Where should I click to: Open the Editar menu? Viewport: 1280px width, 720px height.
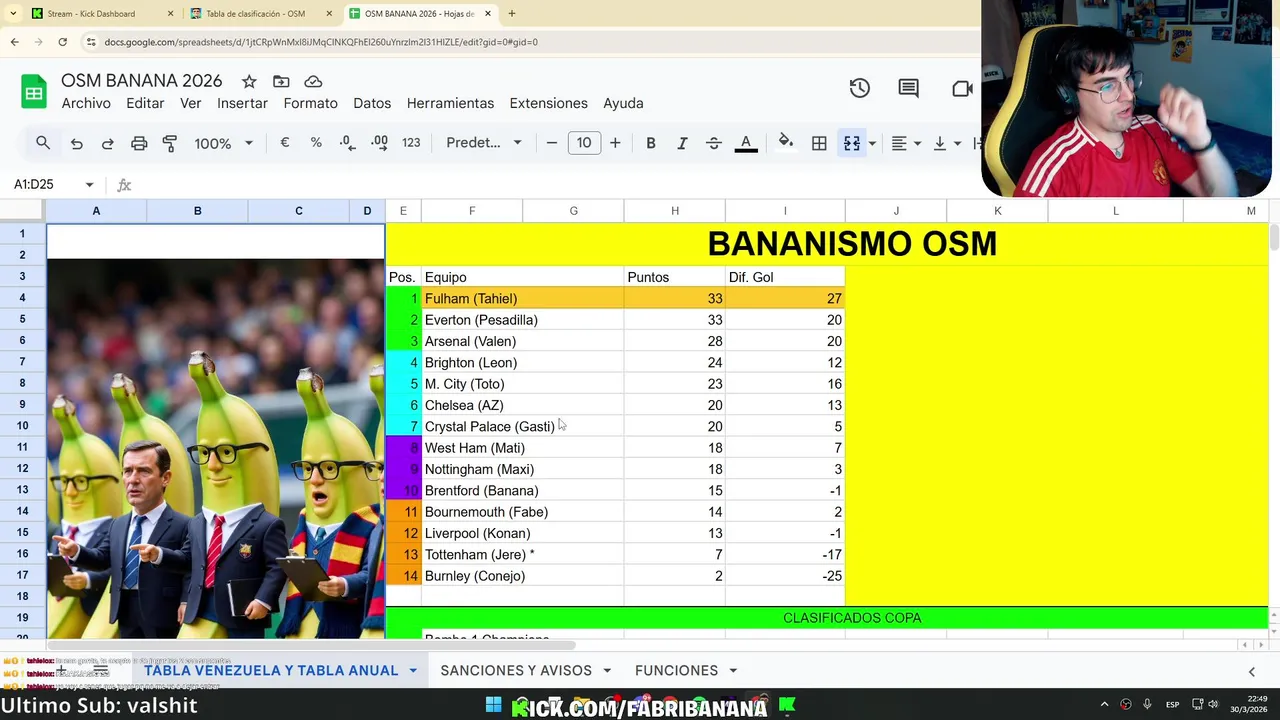[x=145, y=103]
